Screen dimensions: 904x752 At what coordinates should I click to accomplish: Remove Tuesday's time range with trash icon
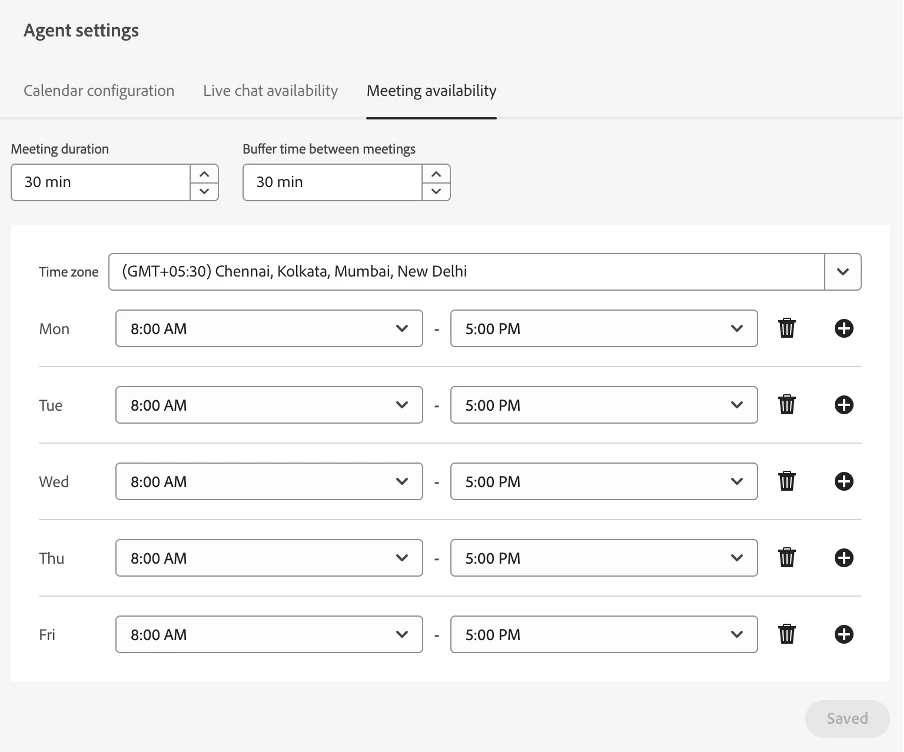[x=787, y=405]
